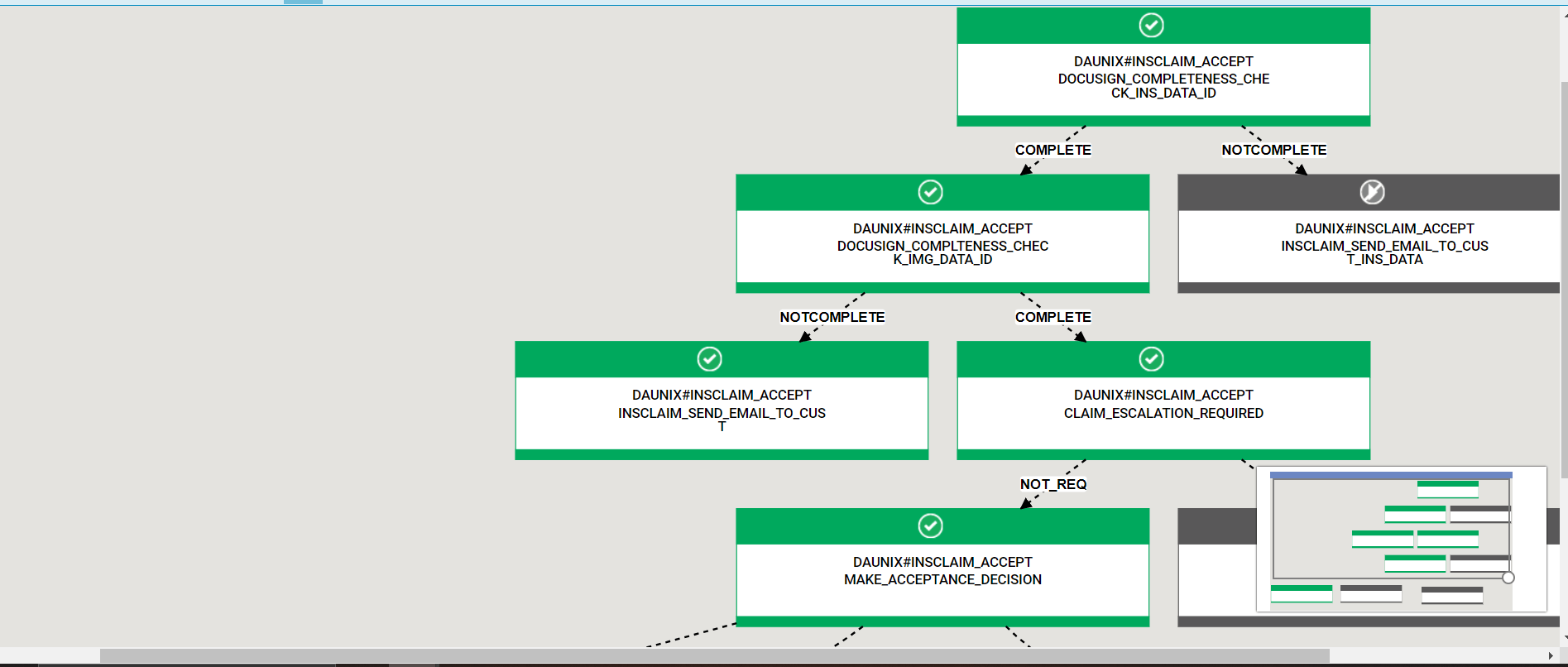Click the NOTCOMPLETE label leading to the gray node
Screen dimensions: 1568x667
pyautogui.click(x=1273, y=150)
